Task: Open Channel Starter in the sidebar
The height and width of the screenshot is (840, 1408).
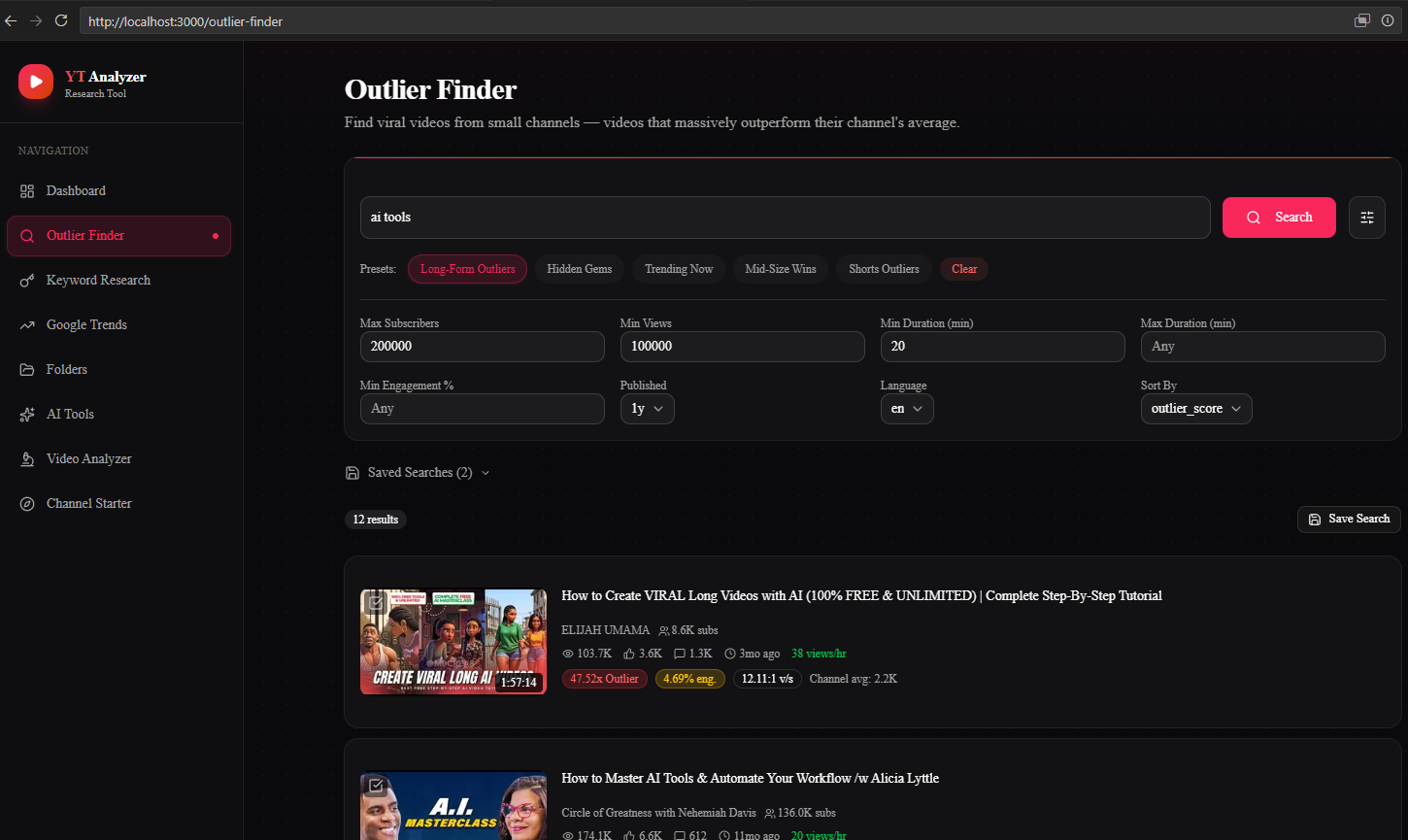Action: (x=118, y=504)
